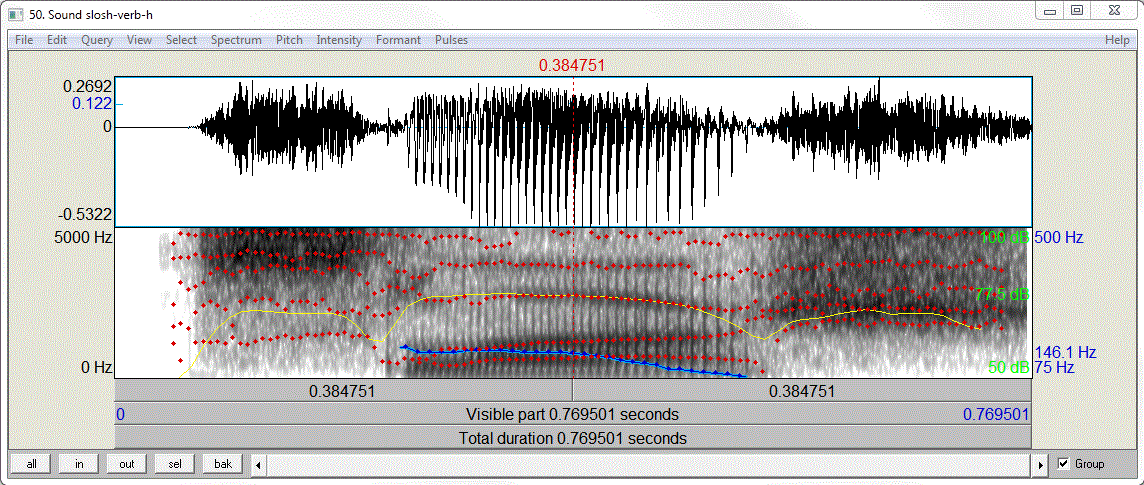Click the blue 0.122 amplitude value

tap(91, 104)
